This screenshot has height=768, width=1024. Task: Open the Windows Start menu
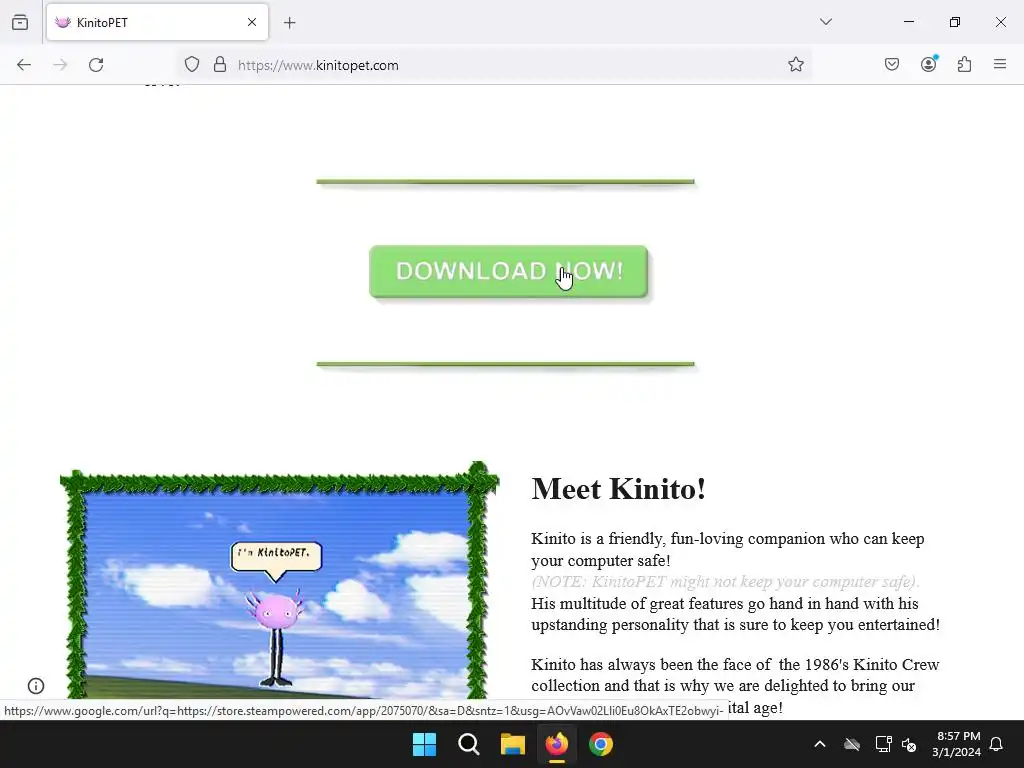(x=424, y=744)
